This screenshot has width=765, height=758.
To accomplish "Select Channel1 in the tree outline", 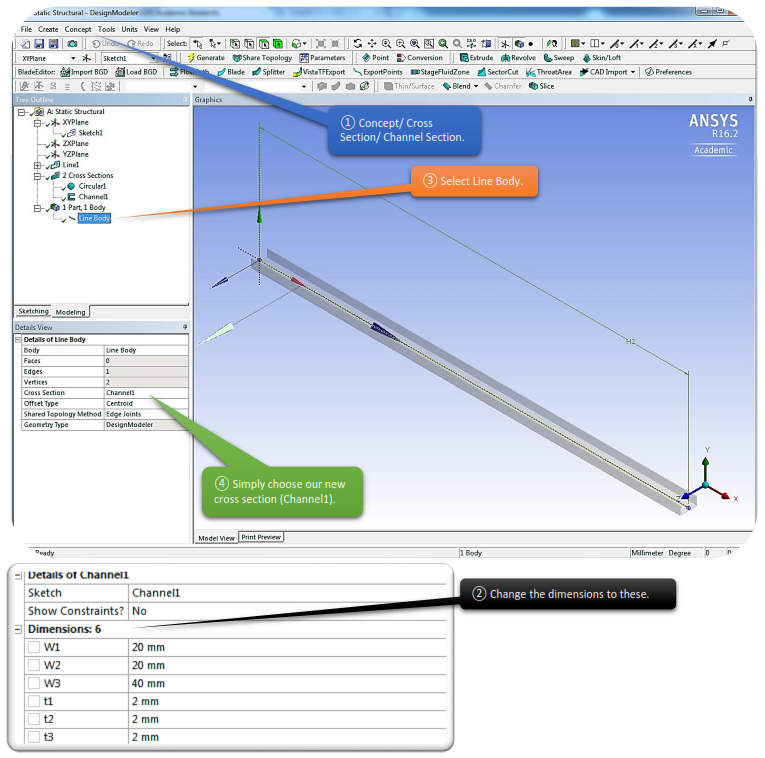I will (x=93, y=197).
